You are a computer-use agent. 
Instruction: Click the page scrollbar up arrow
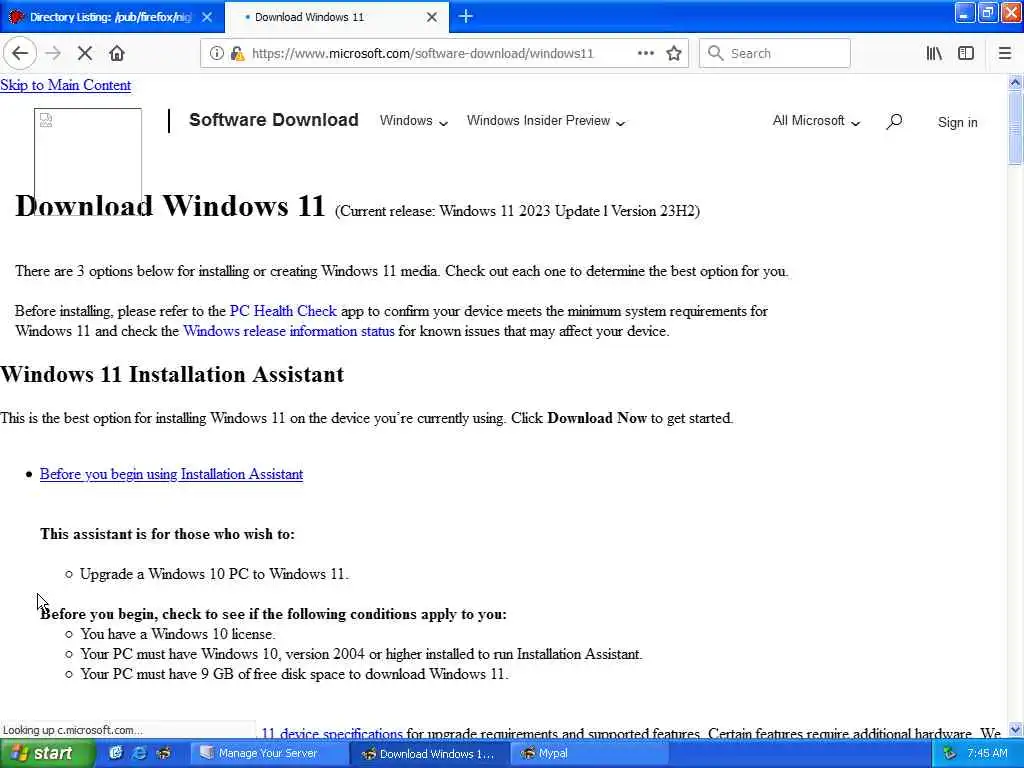[1015, 82]
